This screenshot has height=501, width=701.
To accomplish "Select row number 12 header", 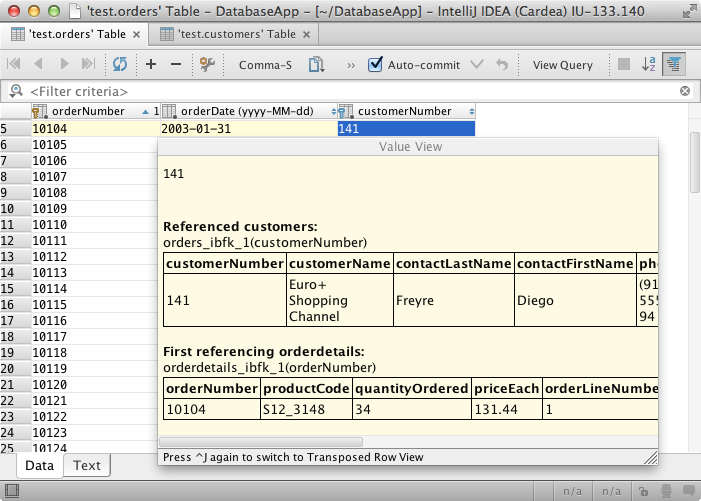I will click(15, 241).
